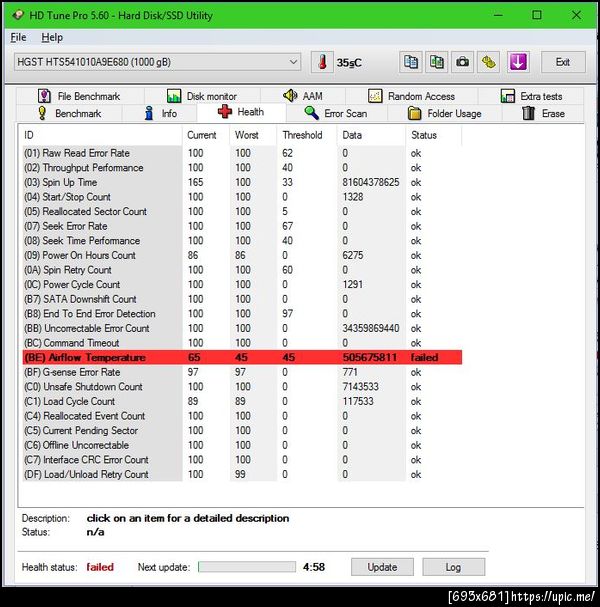Select the (C0) Unsafe Shutdown Count row
This screenshot has width=600, height=607.
coord(242,387)
